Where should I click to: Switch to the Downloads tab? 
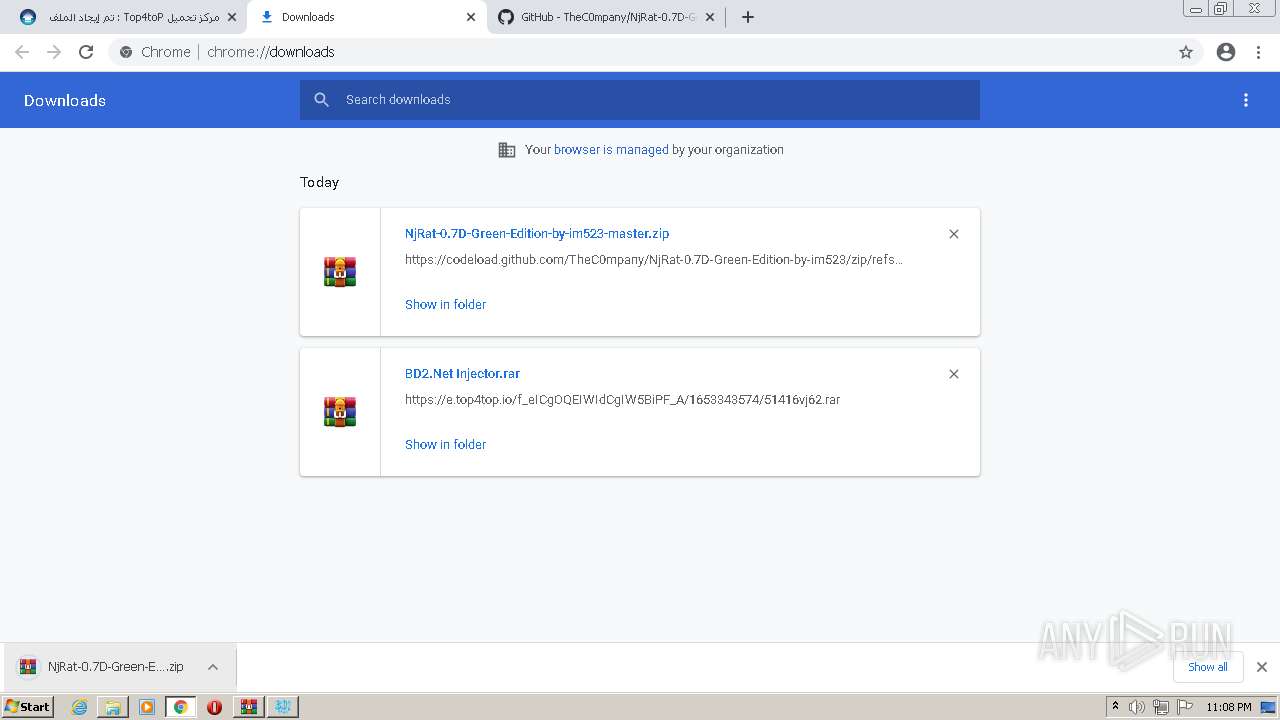coord(366,17)
